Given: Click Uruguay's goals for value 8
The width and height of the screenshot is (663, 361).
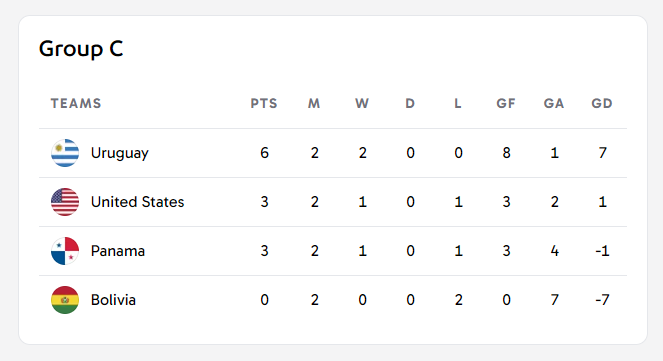Looking at the screenshot, I should (507, 153).
